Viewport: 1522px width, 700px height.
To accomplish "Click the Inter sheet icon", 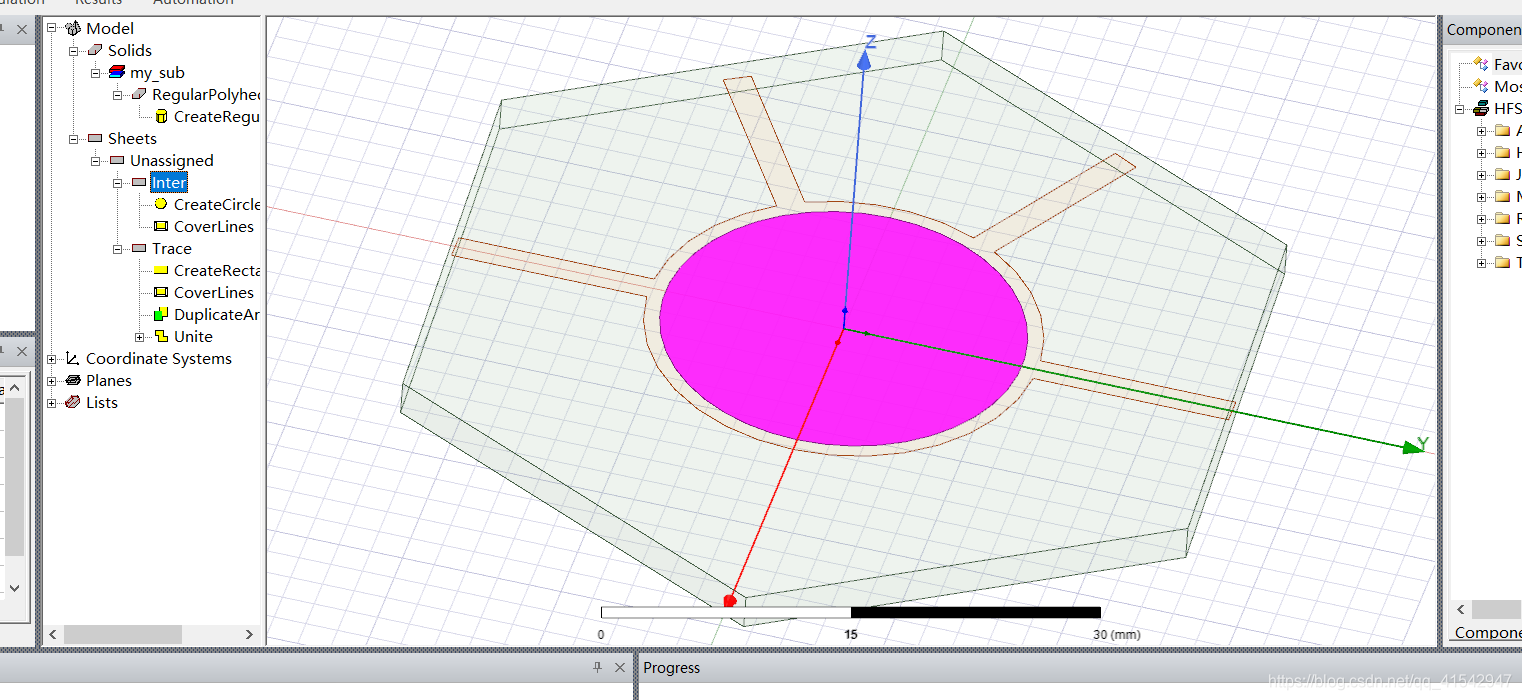I will 139,182.
